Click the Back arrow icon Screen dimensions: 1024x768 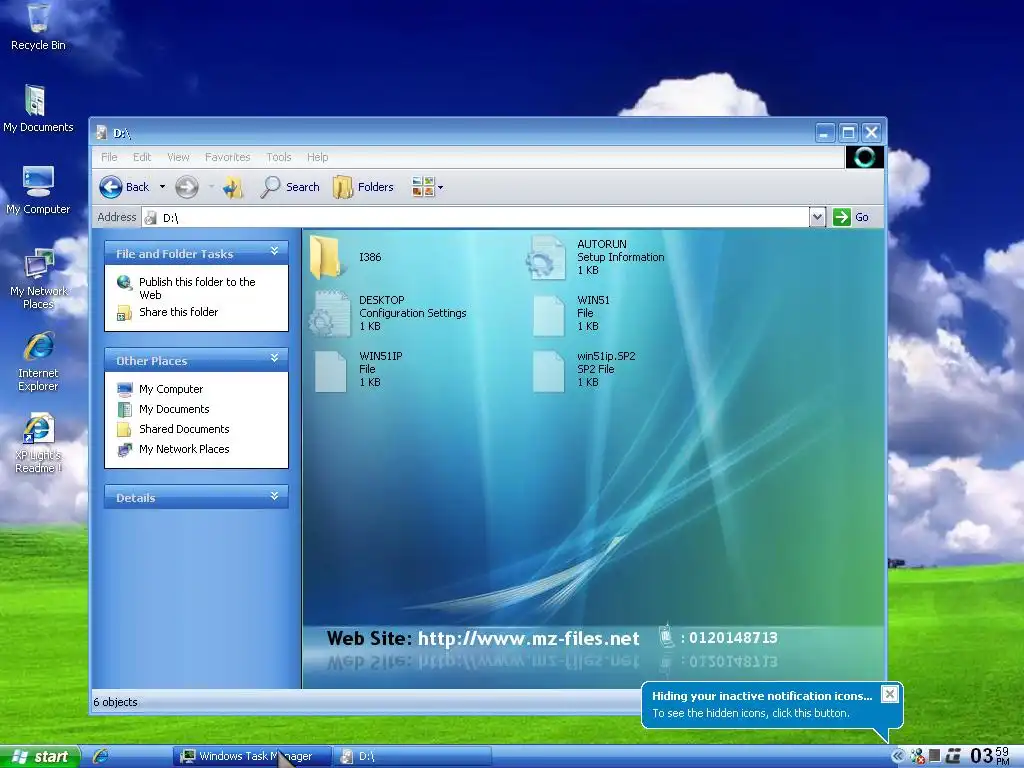coord(111,187)
